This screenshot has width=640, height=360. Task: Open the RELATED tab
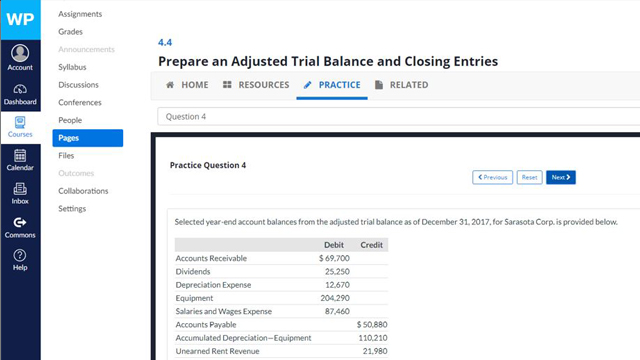(402, 85)
